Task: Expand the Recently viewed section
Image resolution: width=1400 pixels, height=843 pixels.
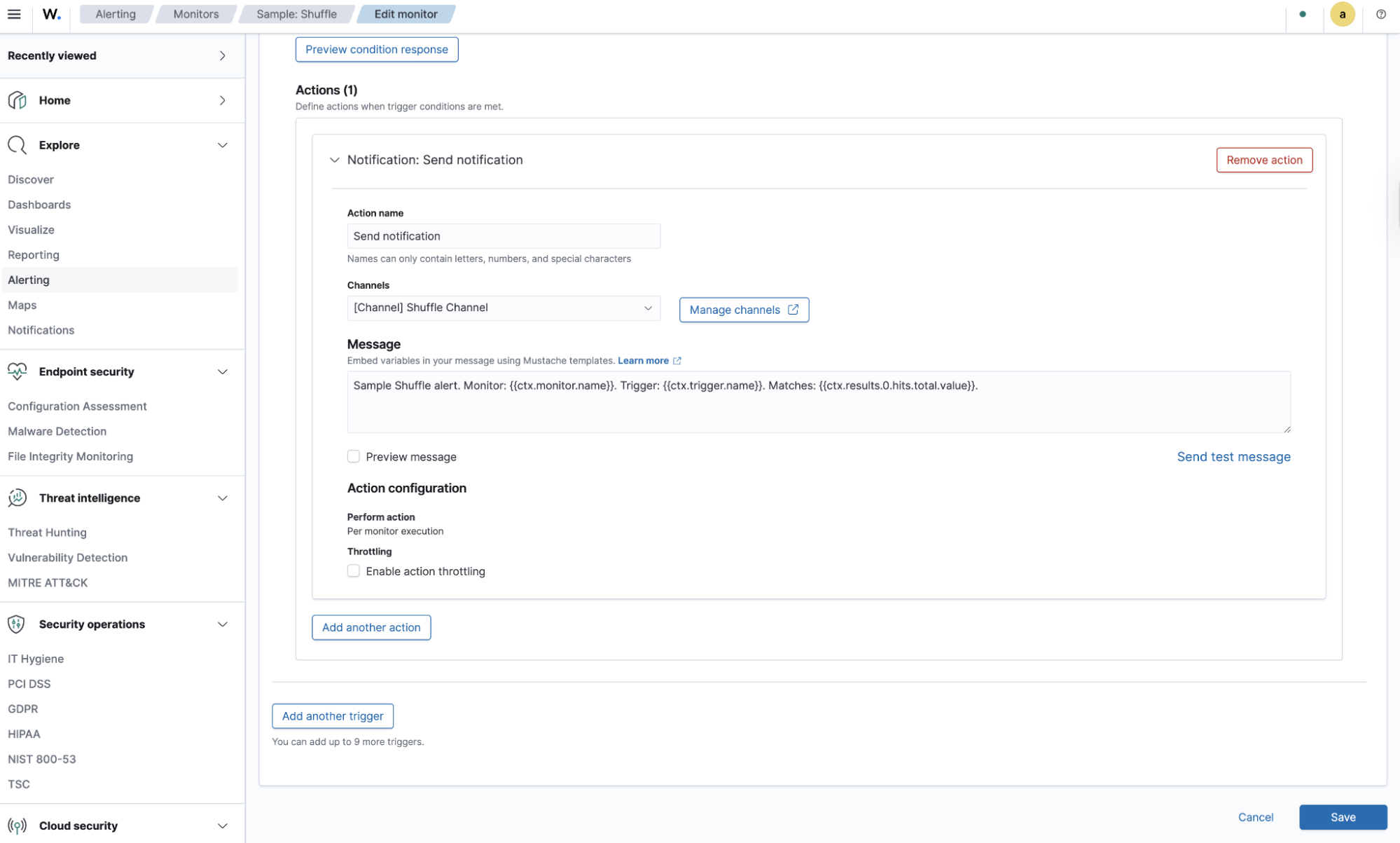Action: 223,55
